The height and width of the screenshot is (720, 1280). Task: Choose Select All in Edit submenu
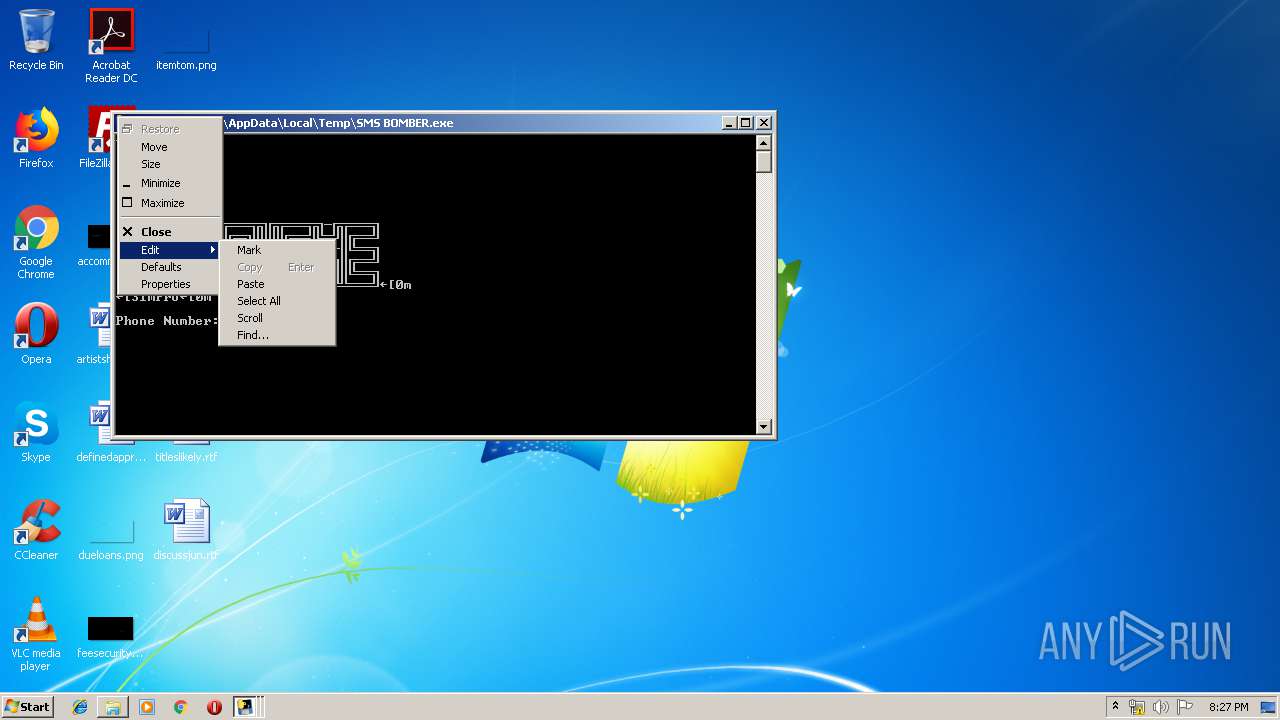277,301
